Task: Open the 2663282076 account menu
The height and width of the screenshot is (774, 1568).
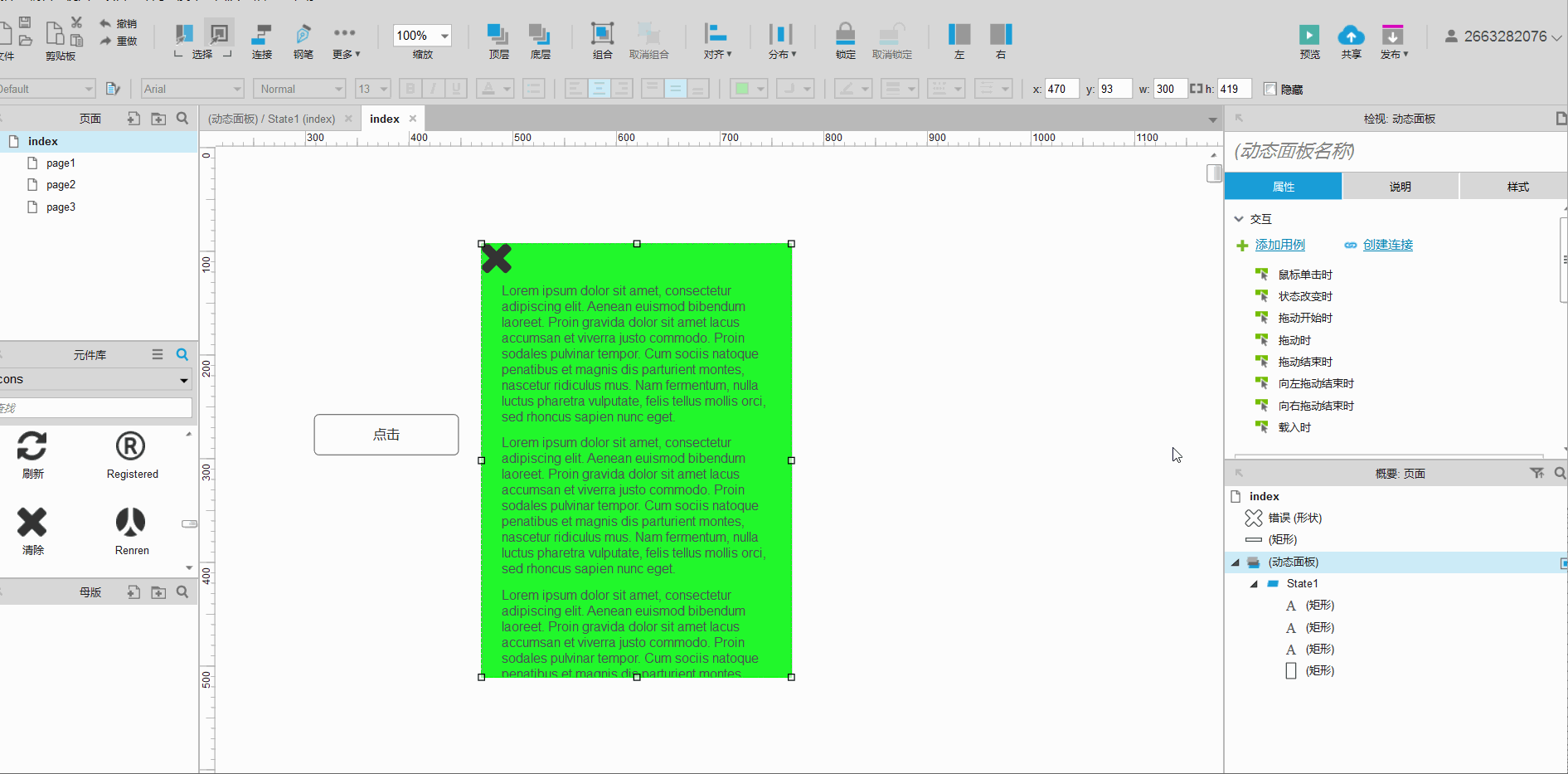Action: tap(1503, 37)
